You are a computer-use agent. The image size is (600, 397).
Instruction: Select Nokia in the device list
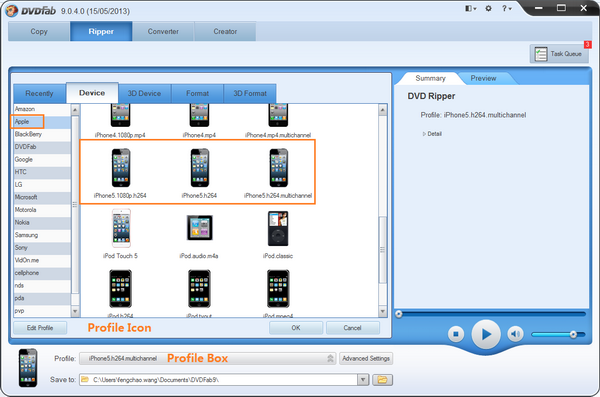pyautogui.click(x=42, y=223)
